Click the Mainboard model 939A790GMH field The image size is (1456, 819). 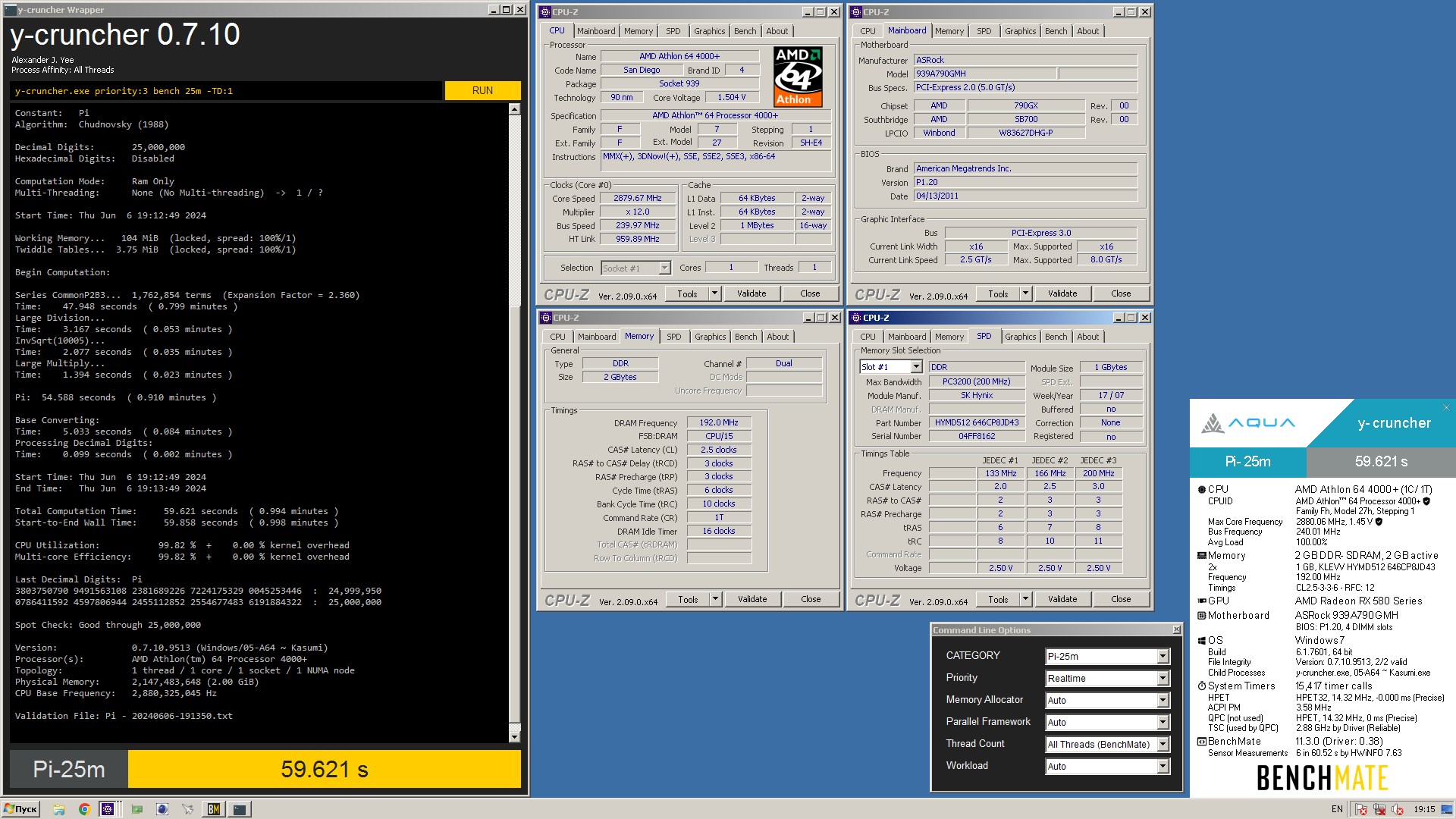tap(984, 74)
